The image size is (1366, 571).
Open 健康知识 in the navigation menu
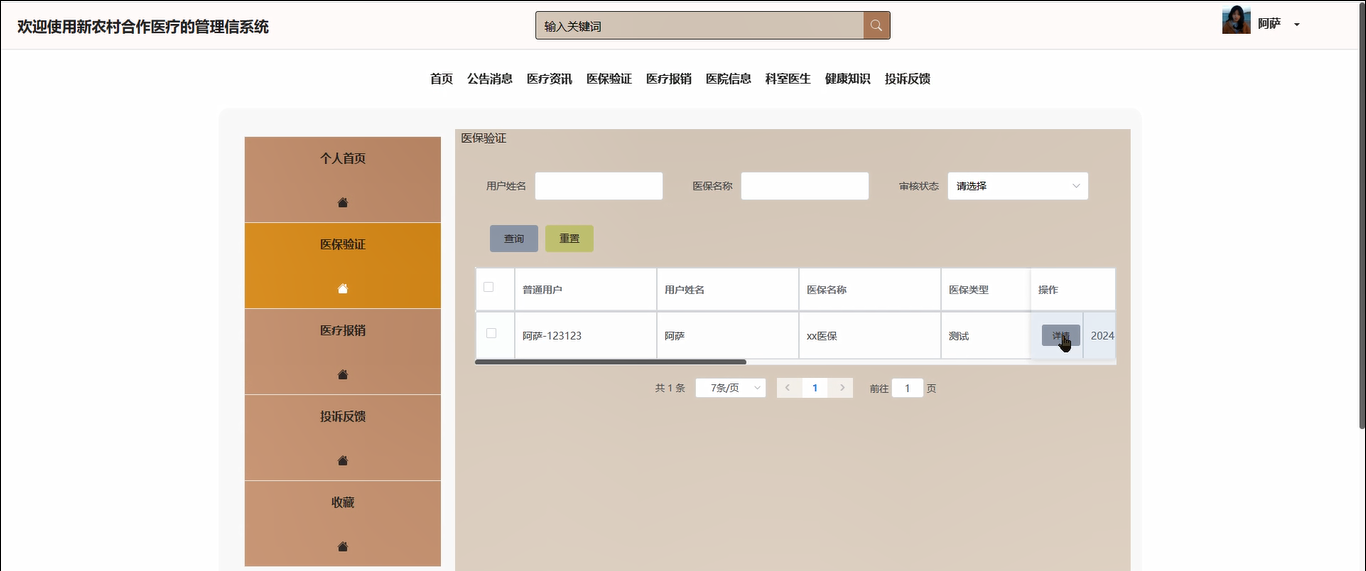848,79
